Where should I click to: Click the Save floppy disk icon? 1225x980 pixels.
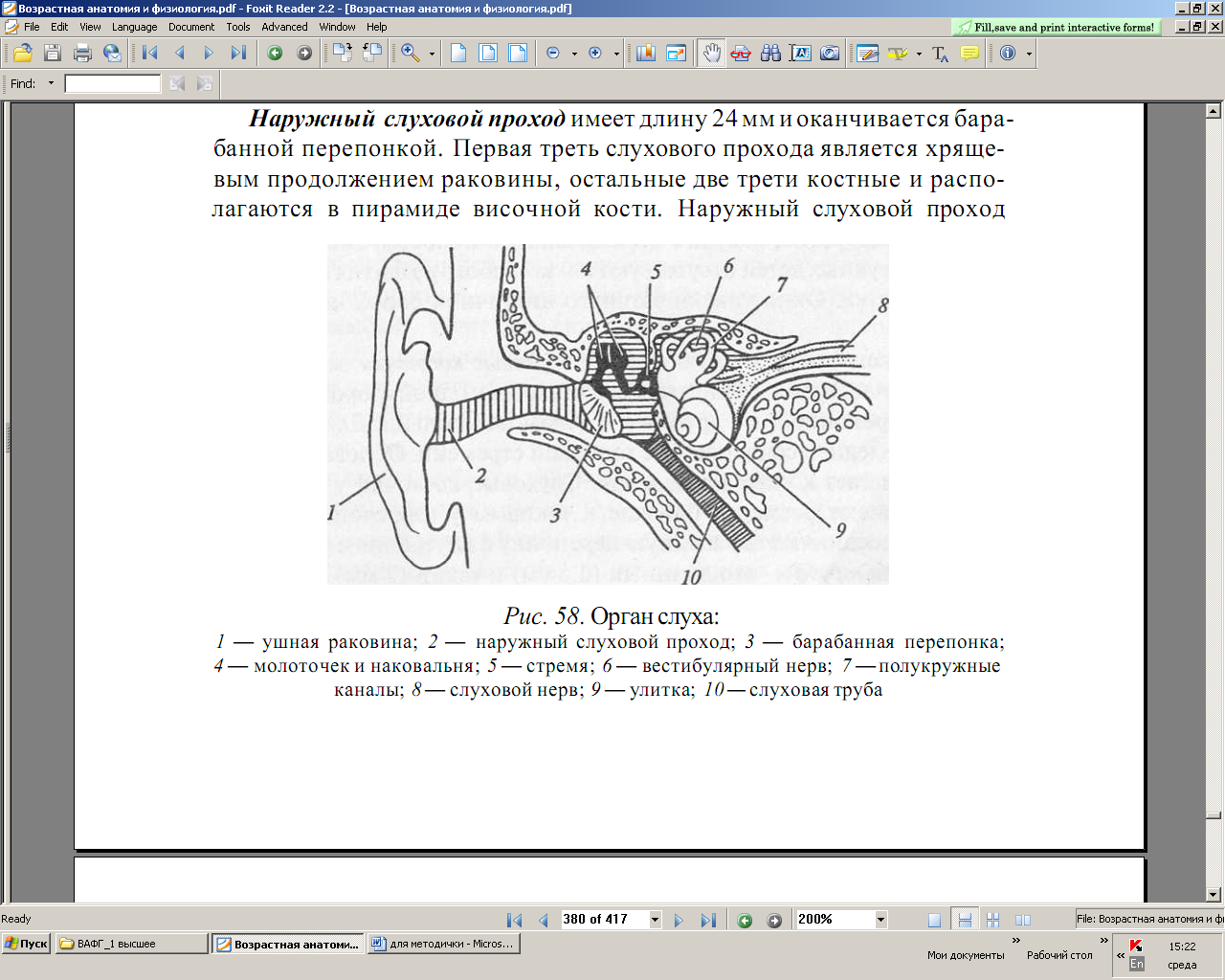(x=53, y=54)
